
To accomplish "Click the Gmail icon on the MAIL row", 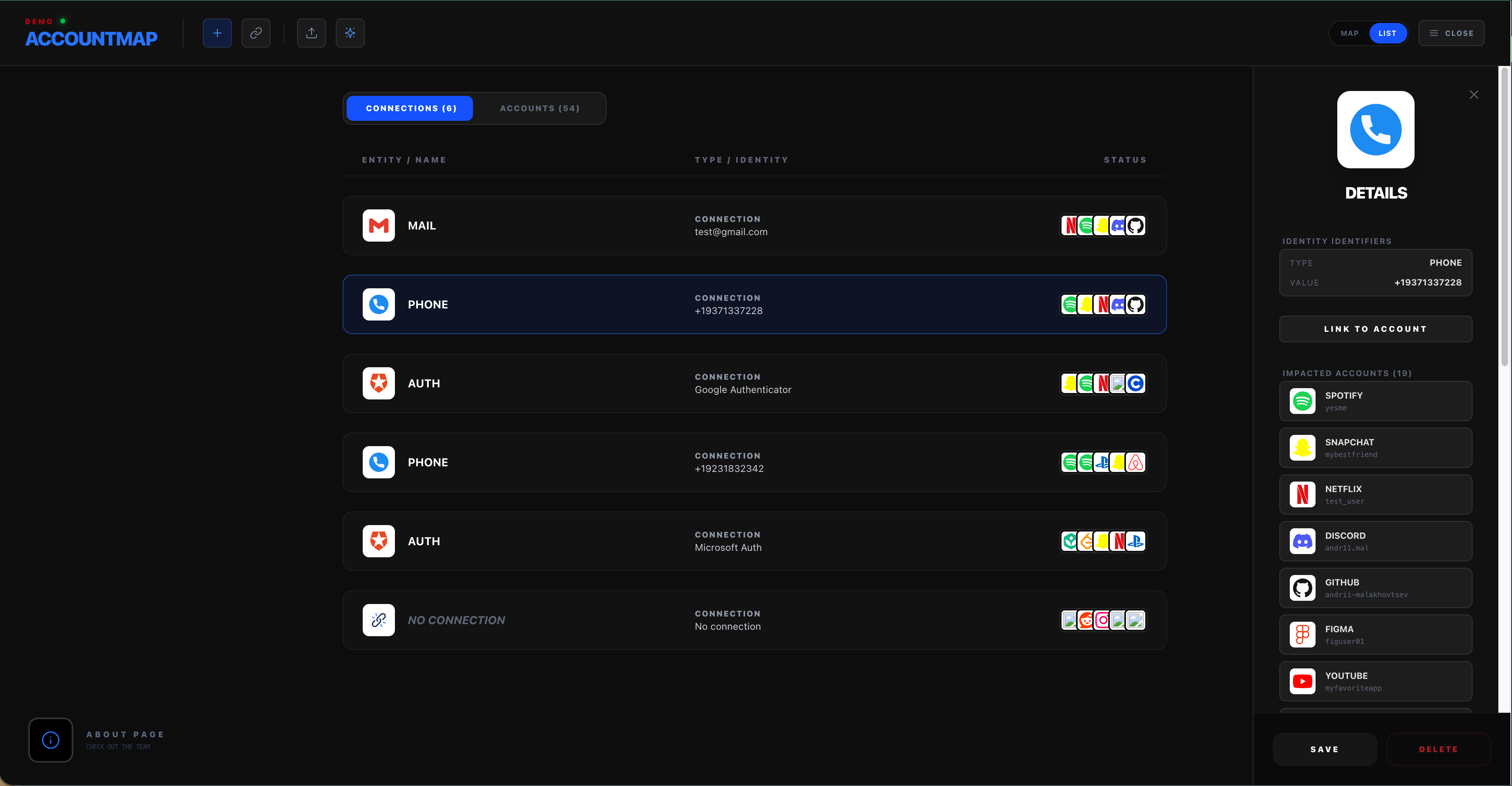I will tap(378, 225).
